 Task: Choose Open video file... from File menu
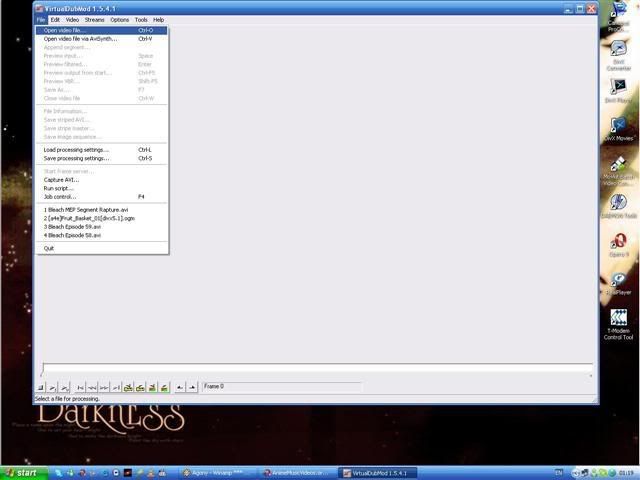tap(102, 30)
